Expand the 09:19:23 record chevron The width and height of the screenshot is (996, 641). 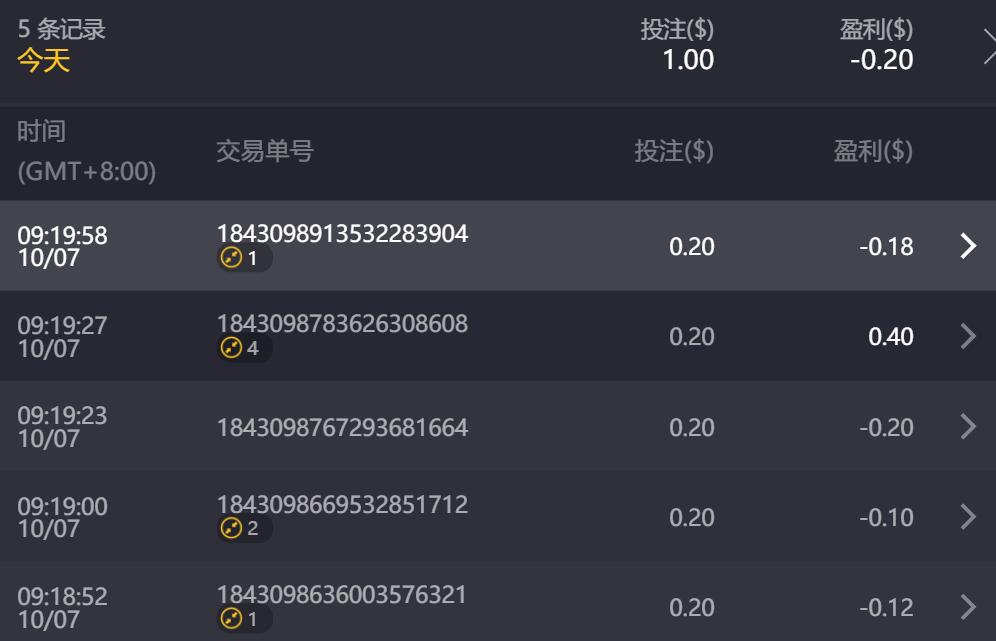pos(967,427)
